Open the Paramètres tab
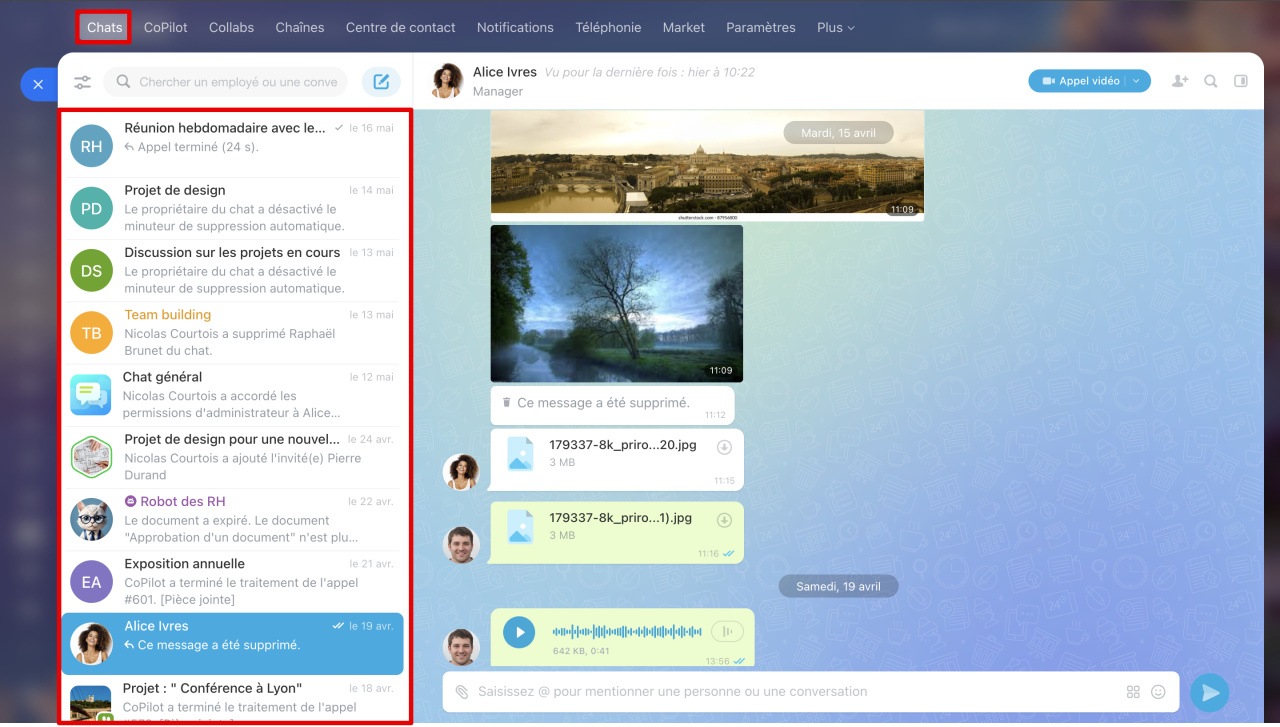This screenshot has height=727, width=1280. [x=761, y=27]
